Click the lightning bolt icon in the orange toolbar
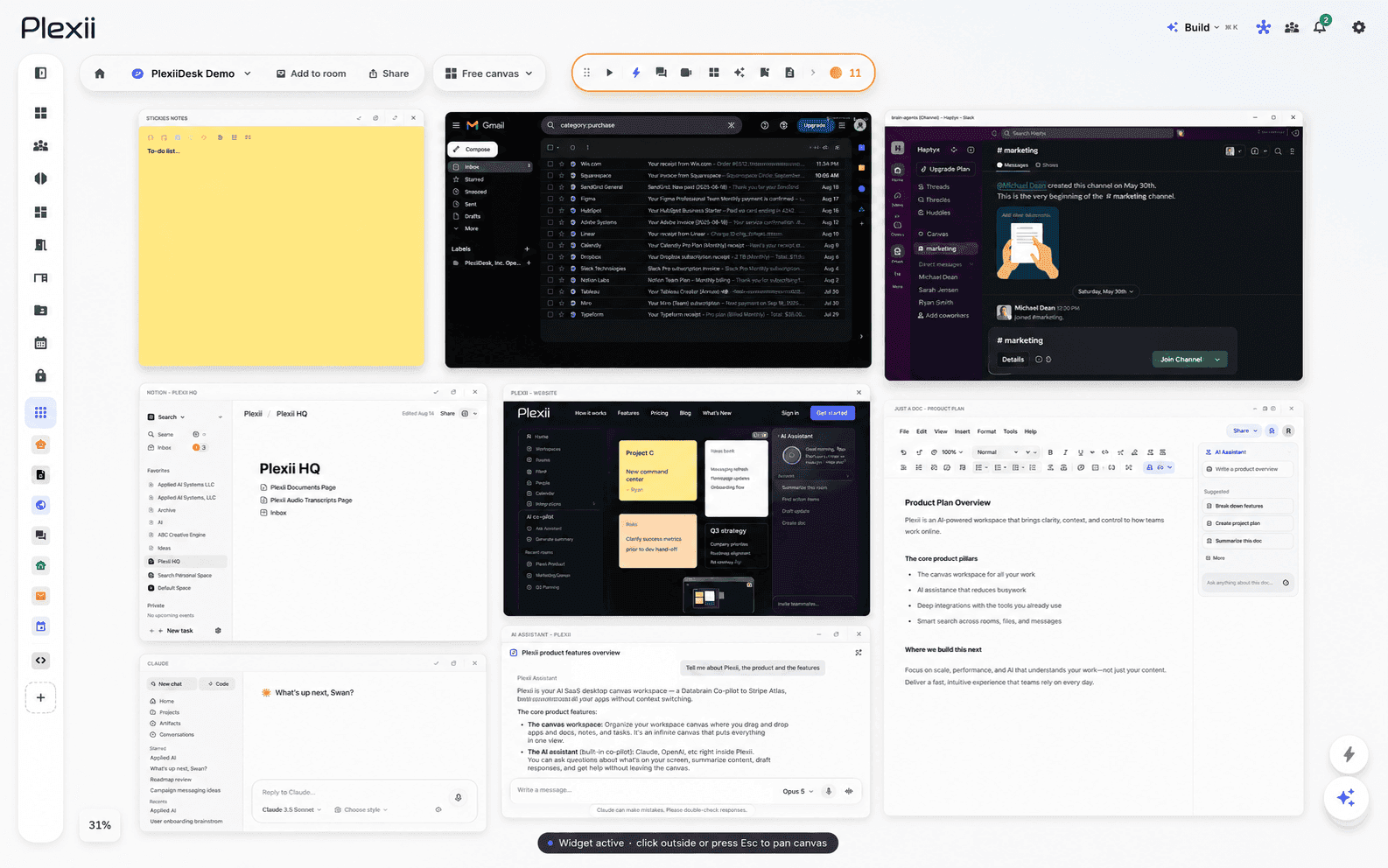 (636, 73)
